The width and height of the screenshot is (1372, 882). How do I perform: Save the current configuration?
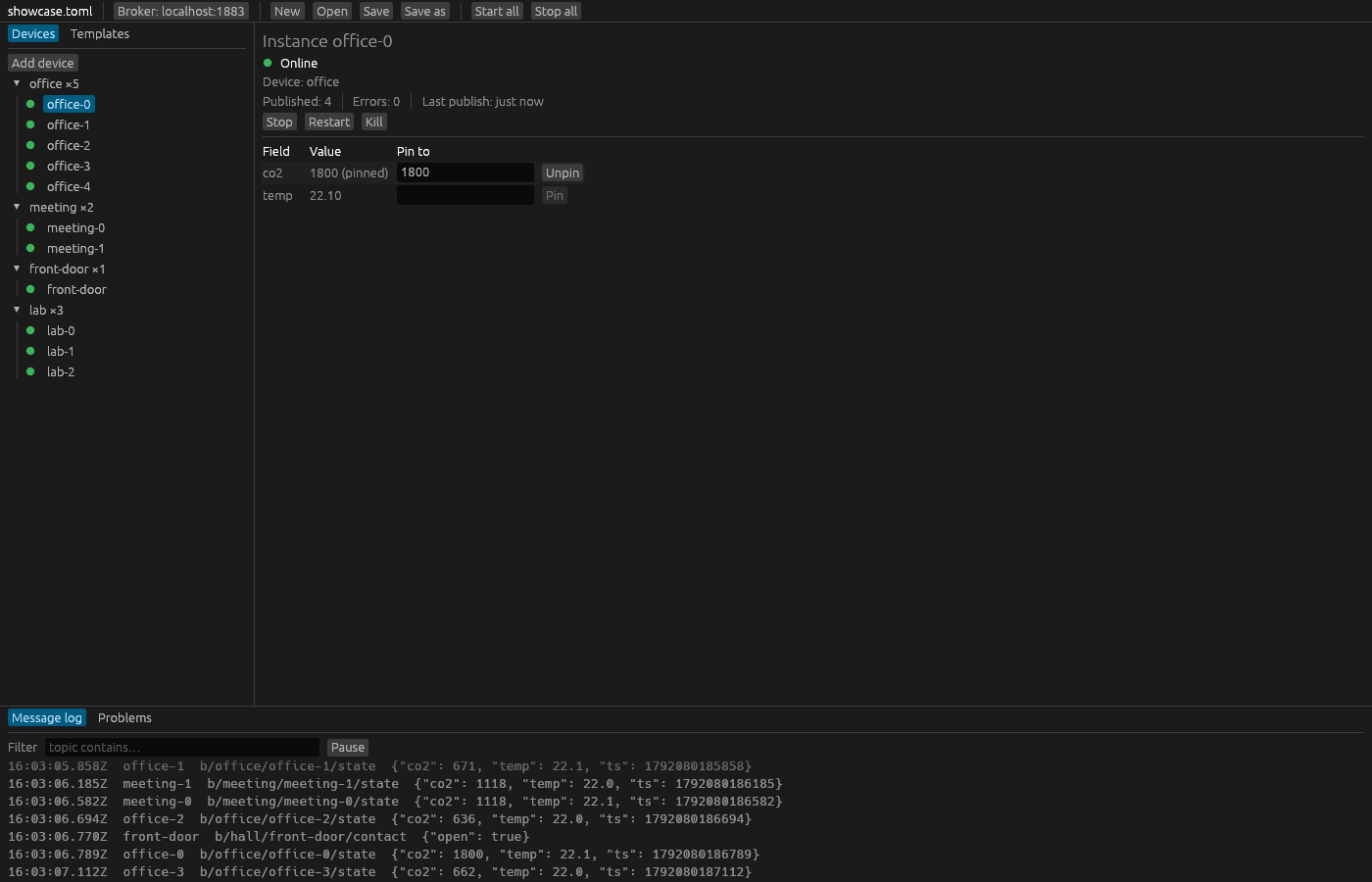pyautogui.click(x=376, y=11)
